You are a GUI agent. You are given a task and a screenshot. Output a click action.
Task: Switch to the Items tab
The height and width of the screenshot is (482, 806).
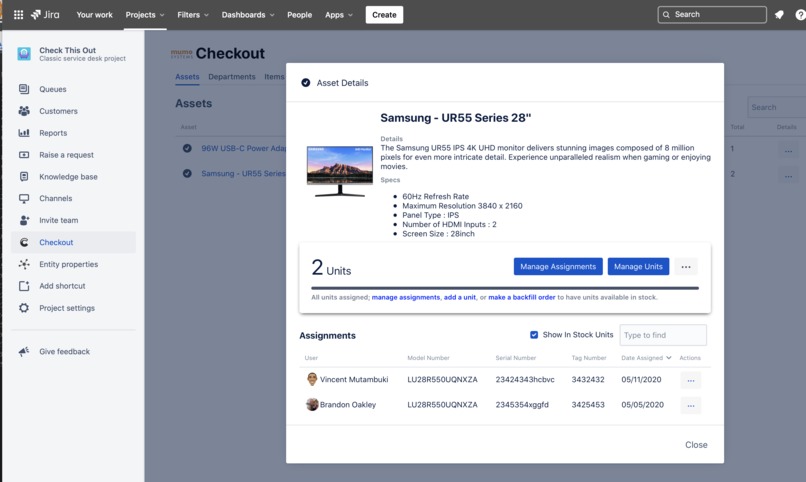coord(274,77)
